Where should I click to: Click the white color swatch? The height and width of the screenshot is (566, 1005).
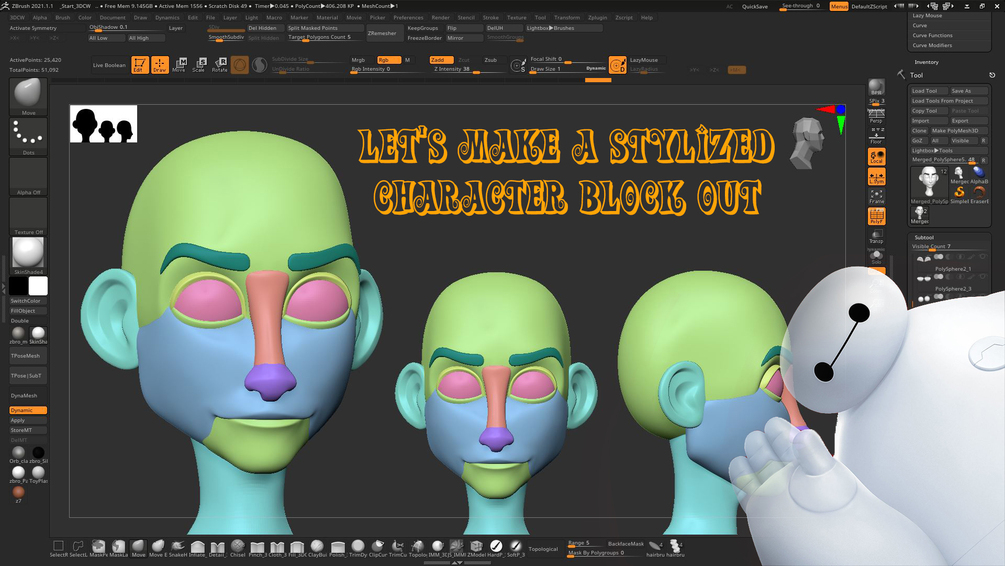[38, 286]
